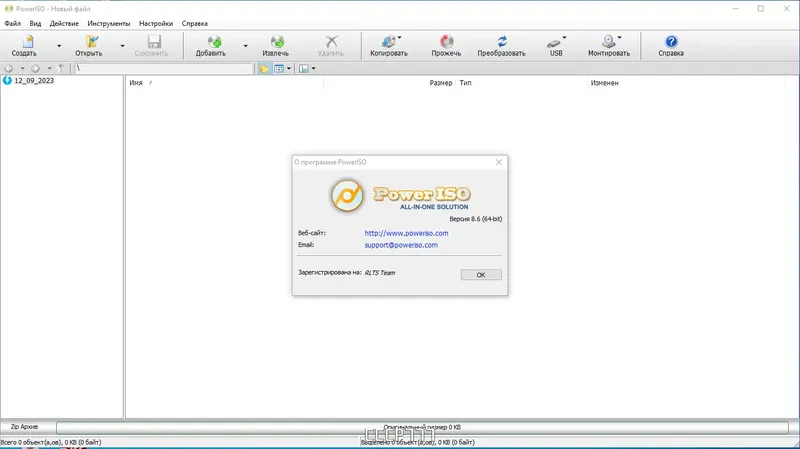Image resolution: width=800 pixels, height=449 pixels.
Task: Click the 12_09_2023 disc icon in tree
Action: pyautogui.click(x=7, y=81)
